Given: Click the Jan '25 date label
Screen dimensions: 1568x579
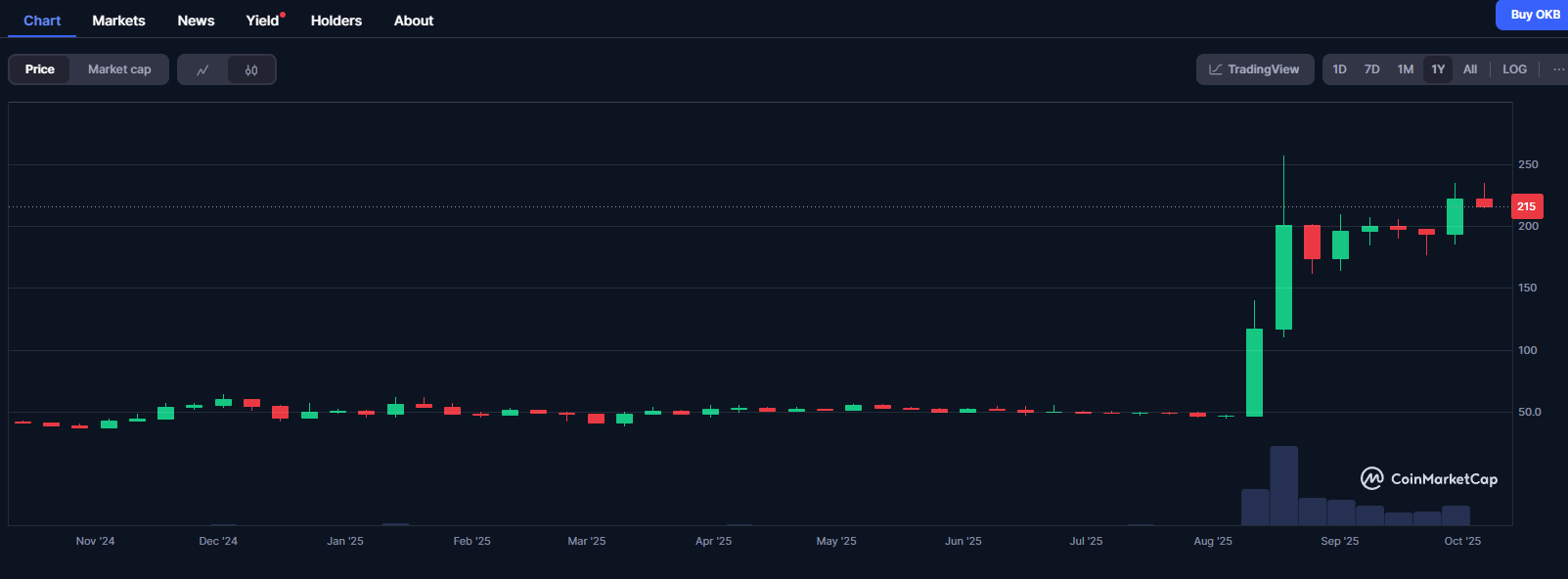Looking at the screenshot, I should click(345, 541).
